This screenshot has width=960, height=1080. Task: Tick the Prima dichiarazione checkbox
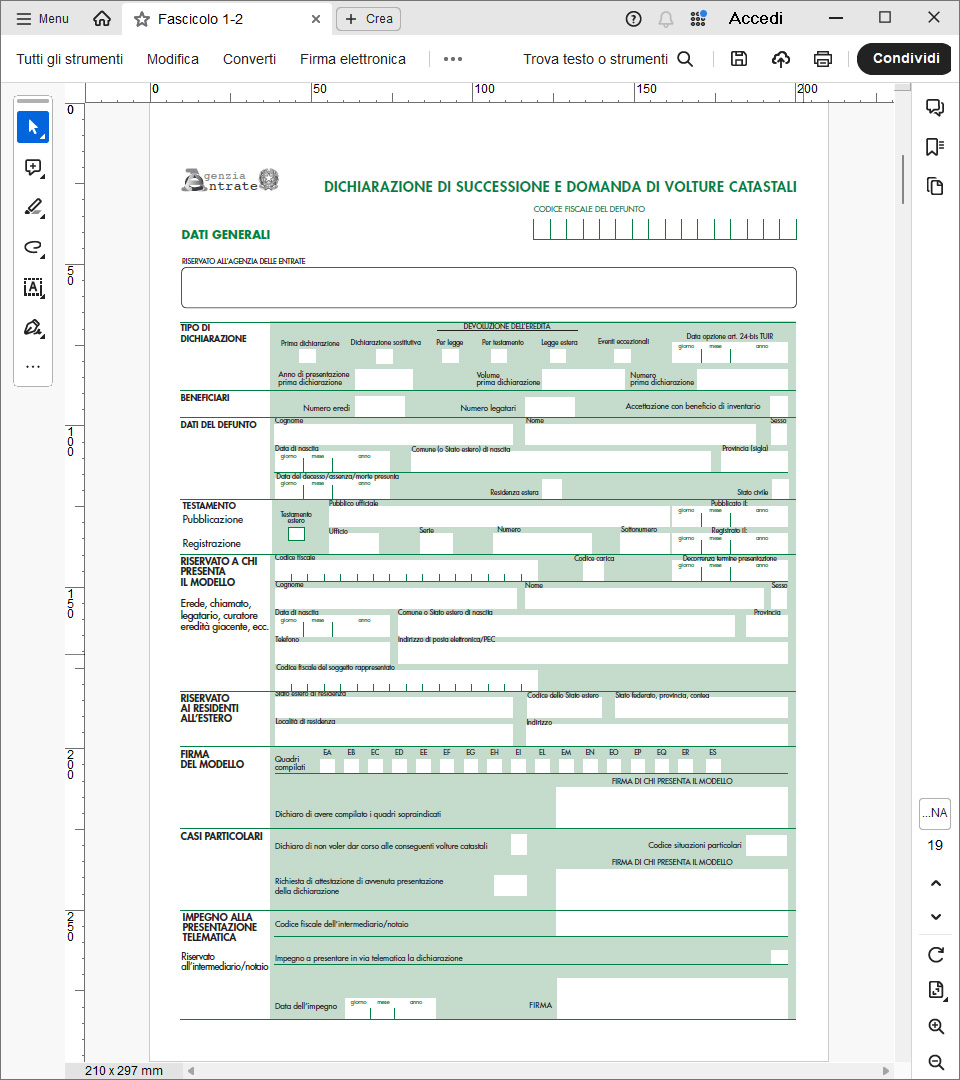(x=308, y=356)
